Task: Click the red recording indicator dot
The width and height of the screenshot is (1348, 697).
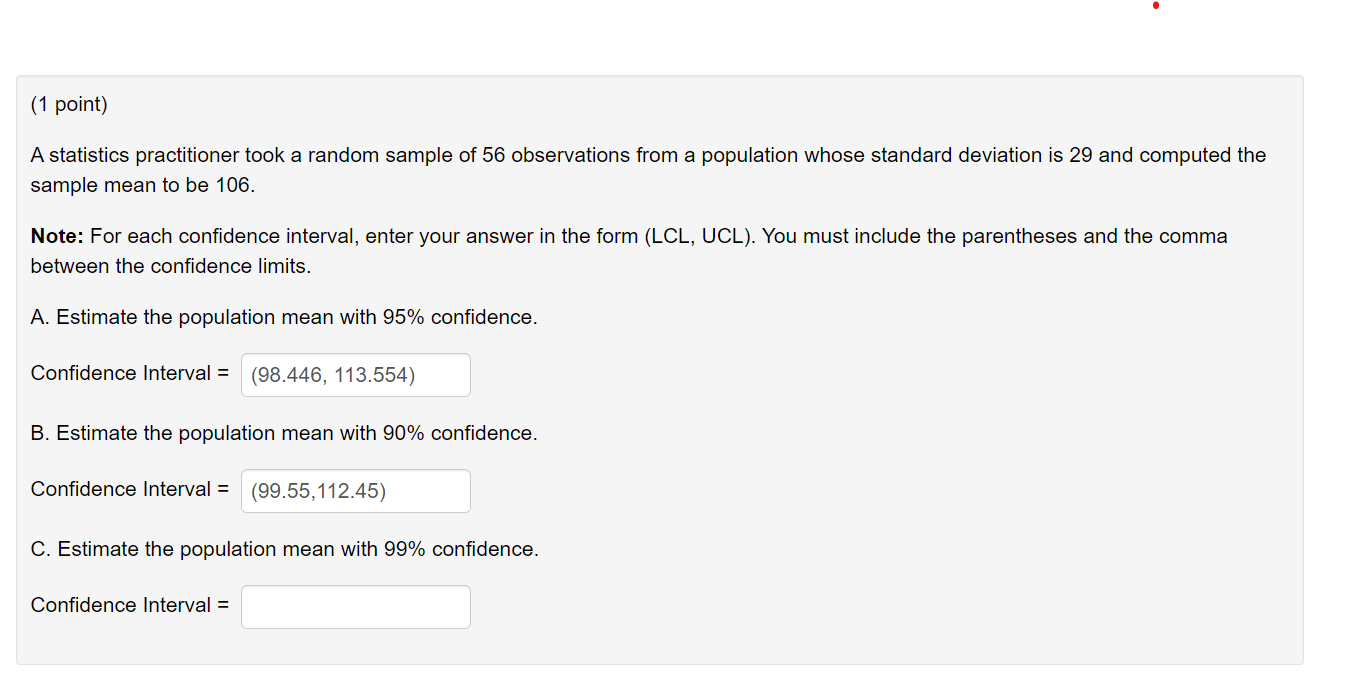Action: point(1156,7)
